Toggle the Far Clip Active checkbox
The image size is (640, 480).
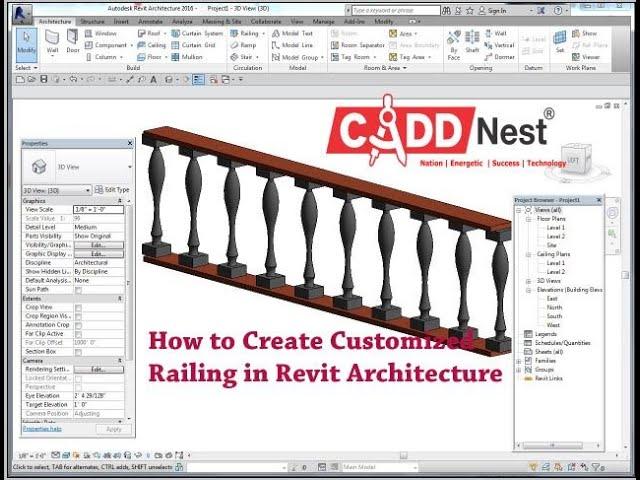(78, 334)
